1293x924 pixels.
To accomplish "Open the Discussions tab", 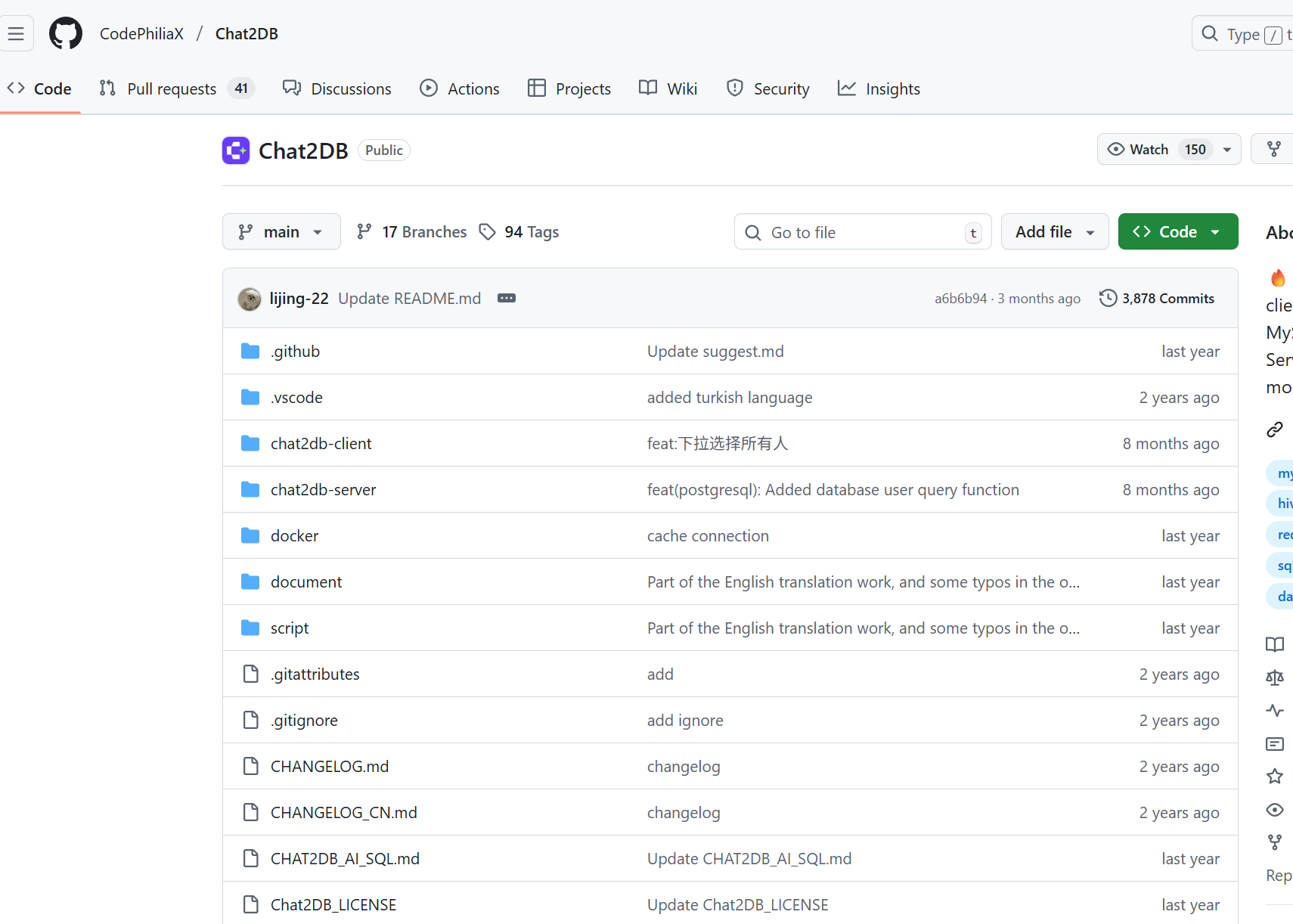I will point(337,88).
